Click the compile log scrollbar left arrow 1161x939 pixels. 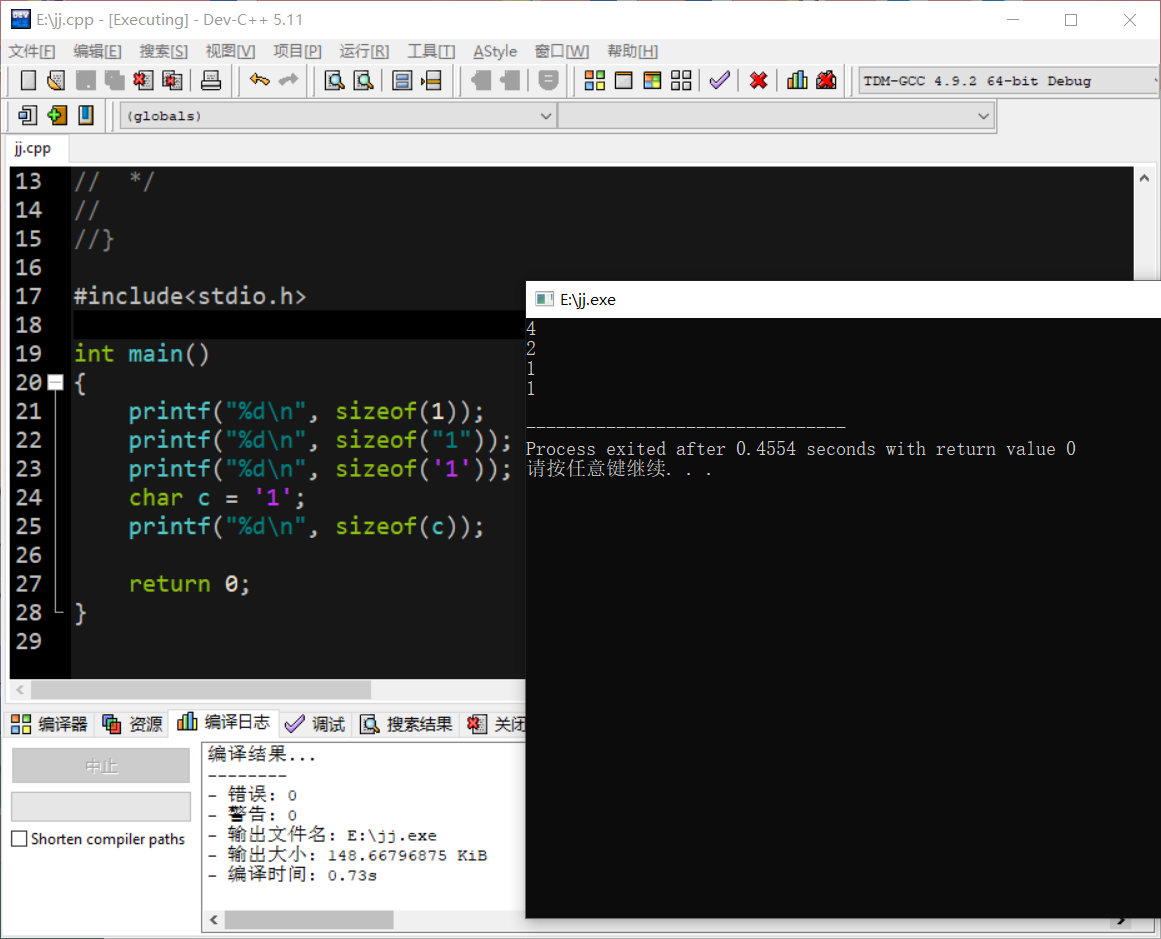click(214, 920)
